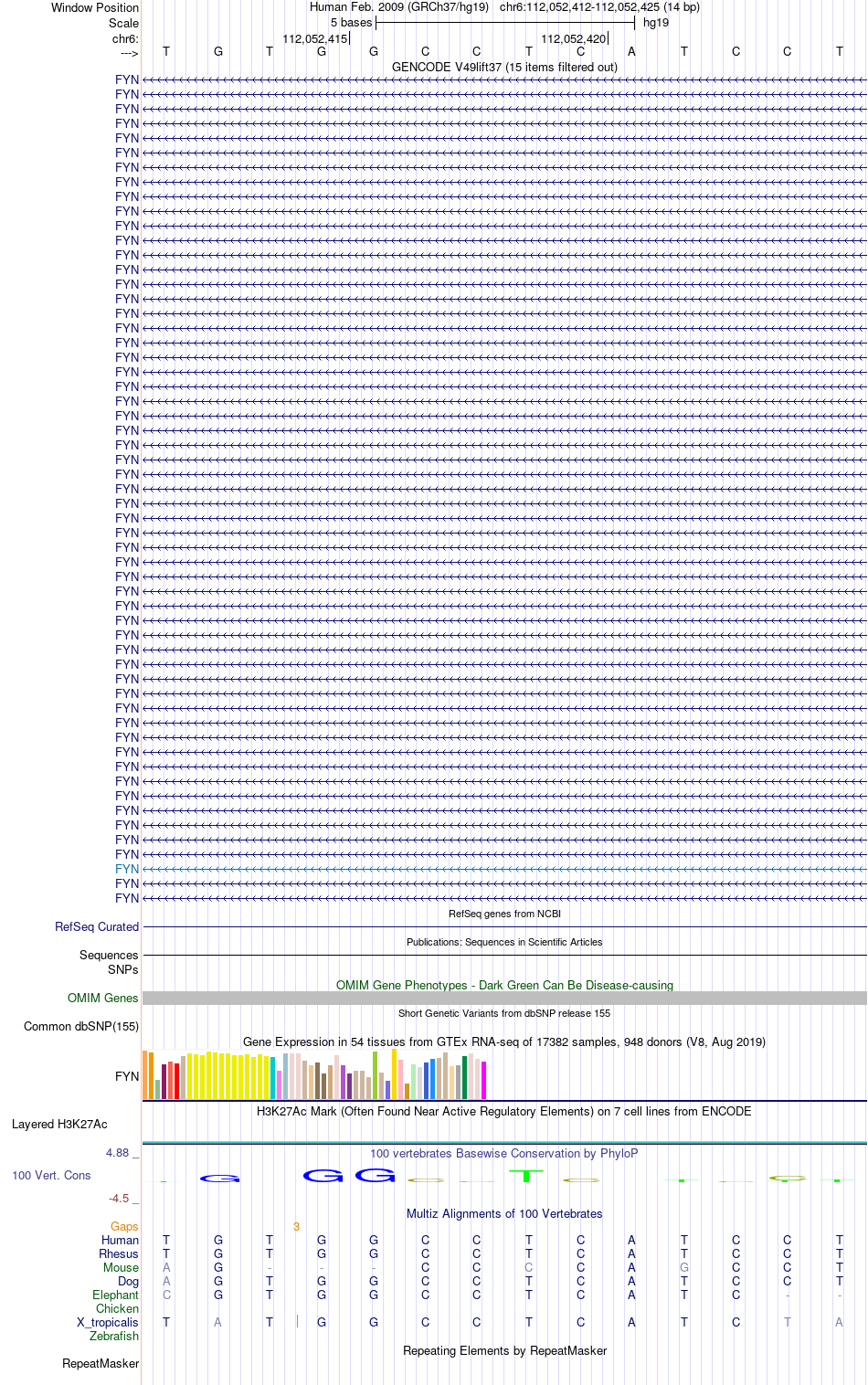
Task: Click the orange 3 in the Gaps row
Action: [296, 1226]
